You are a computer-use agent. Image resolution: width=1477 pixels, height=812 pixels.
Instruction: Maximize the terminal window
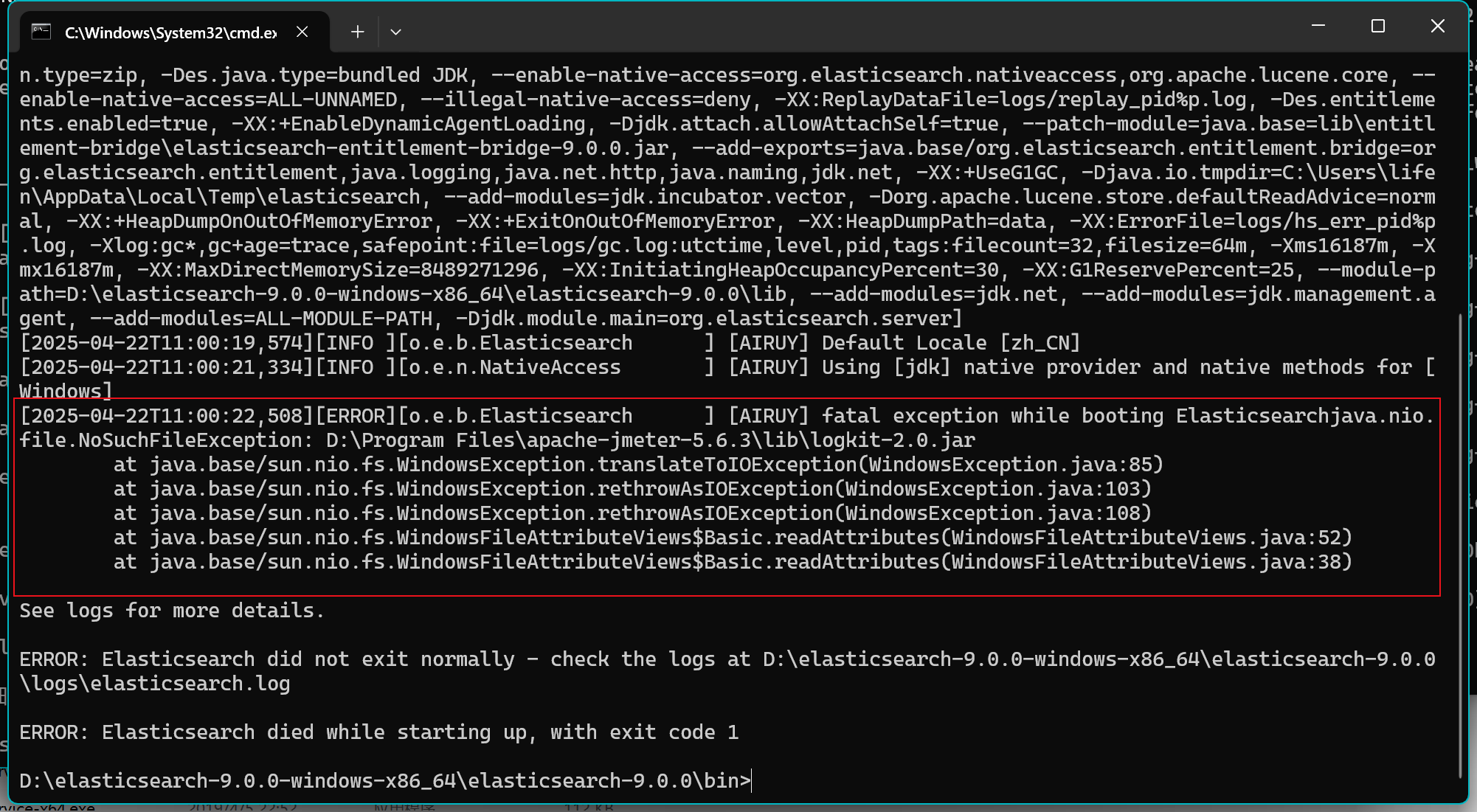point(1377,26)
